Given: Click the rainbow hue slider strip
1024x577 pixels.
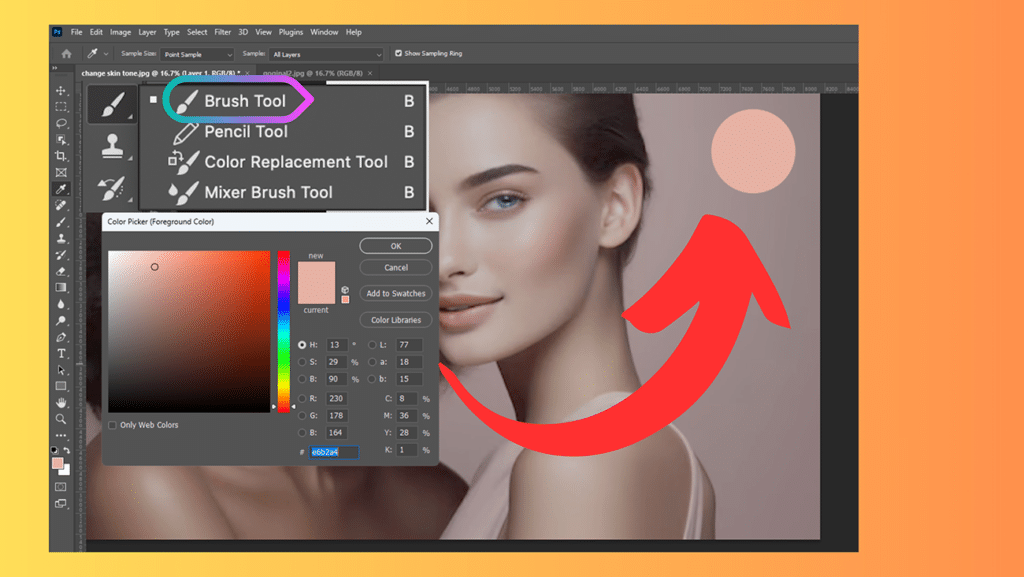Looking at the screenshot, I should [x=282, y=330].
